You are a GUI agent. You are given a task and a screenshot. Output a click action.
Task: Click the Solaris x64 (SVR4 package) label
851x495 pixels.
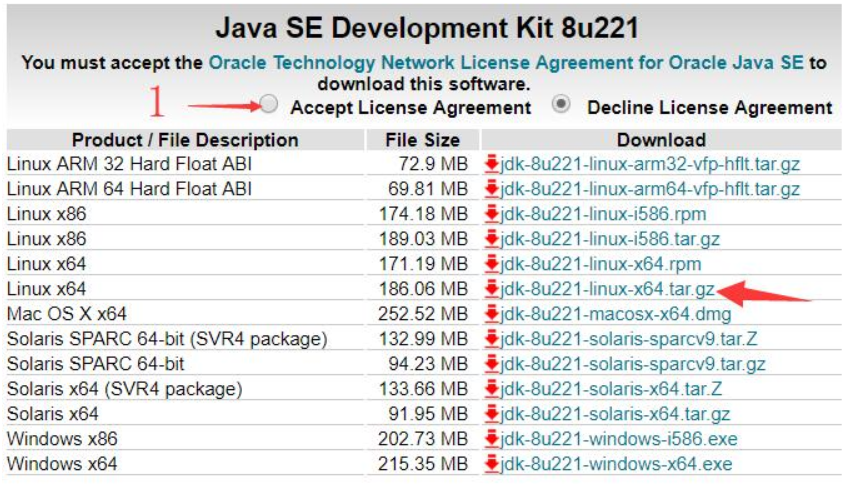click(124, 389)
